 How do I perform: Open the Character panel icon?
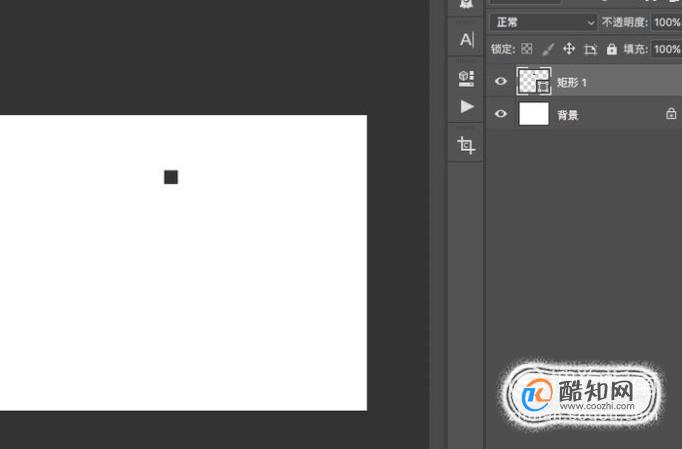466,40
